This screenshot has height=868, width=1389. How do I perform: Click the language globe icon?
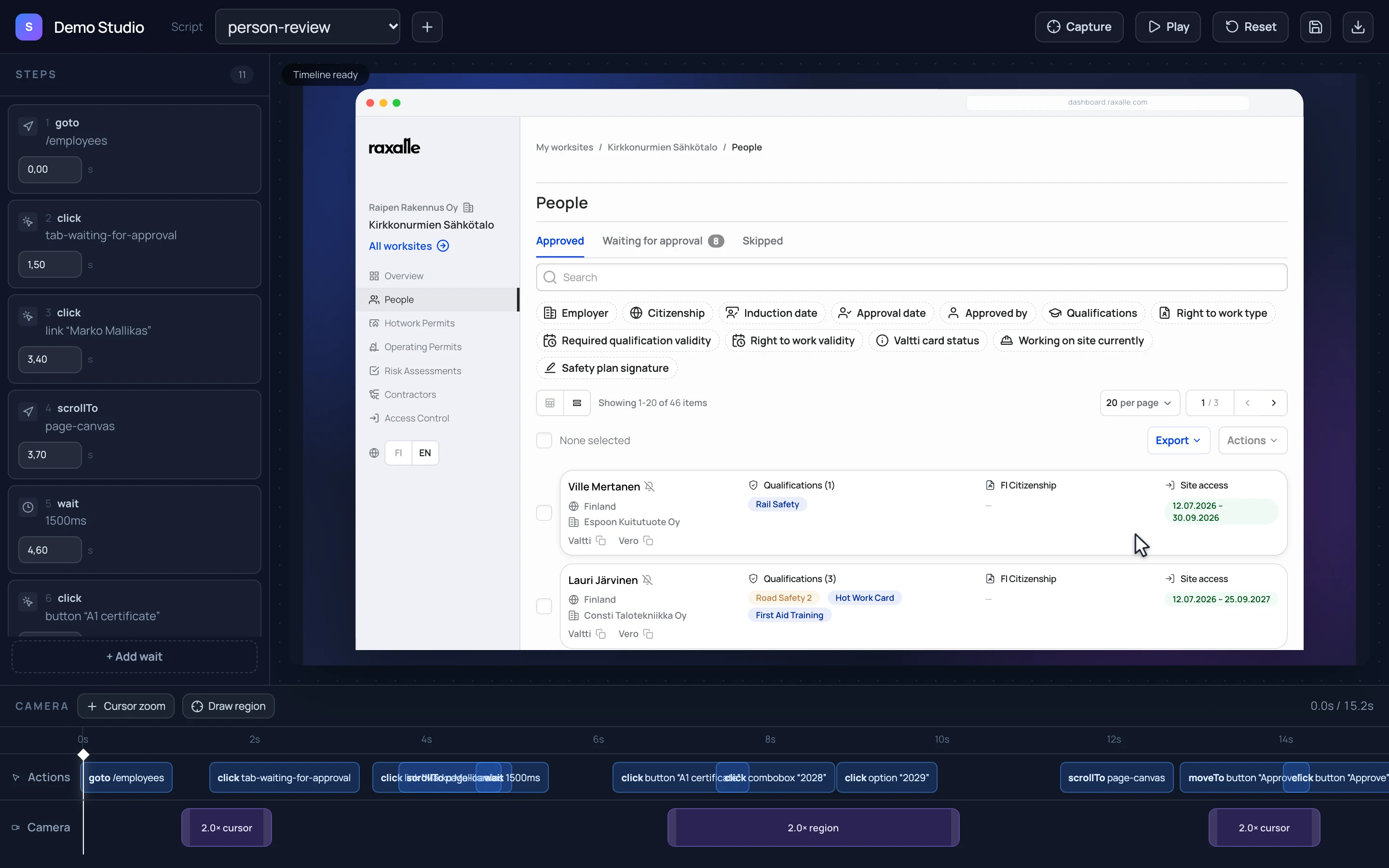click(374, 453)
